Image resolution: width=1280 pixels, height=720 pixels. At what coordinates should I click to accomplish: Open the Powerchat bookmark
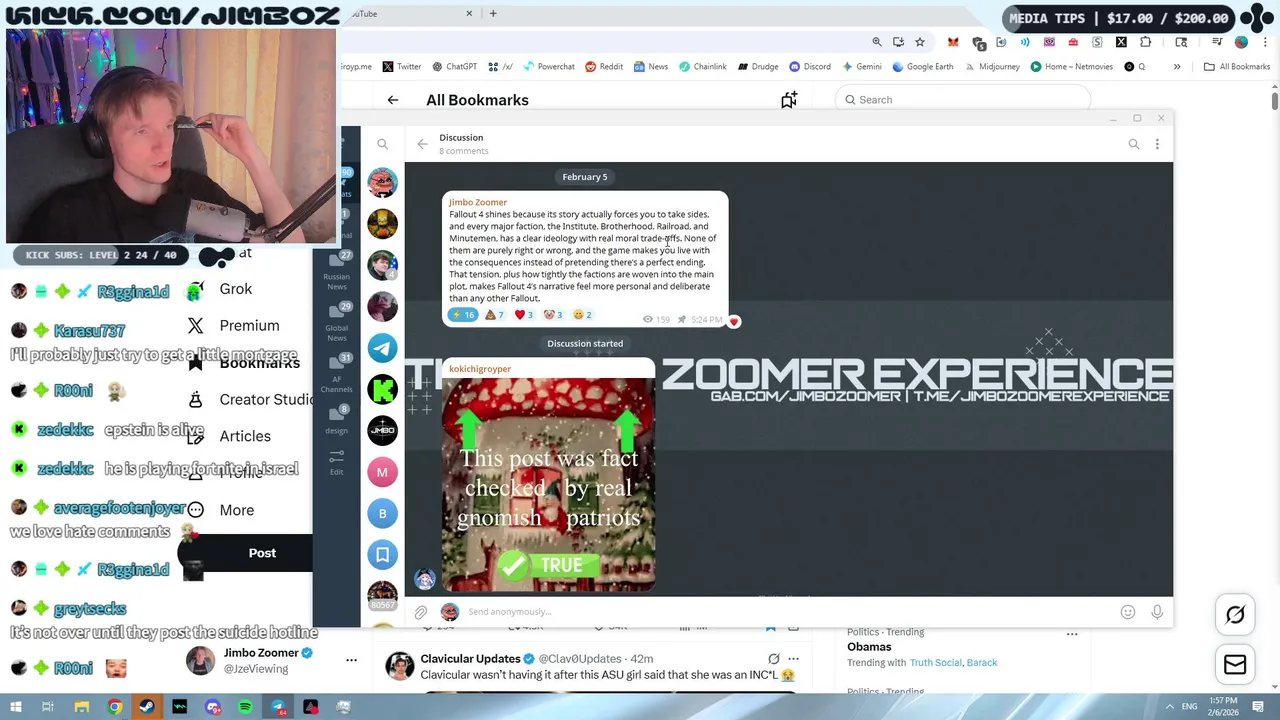tap(549, 67)
